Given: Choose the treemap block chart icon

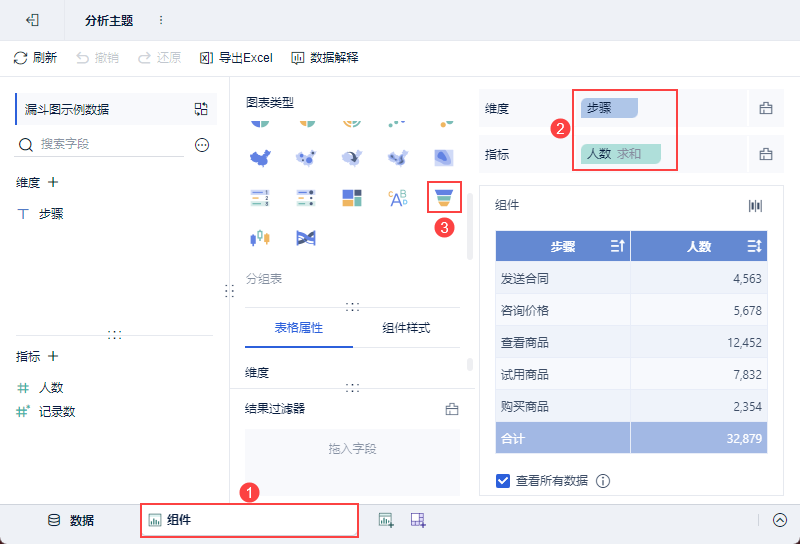Looking at the screenshot, I should coord(352,197).
